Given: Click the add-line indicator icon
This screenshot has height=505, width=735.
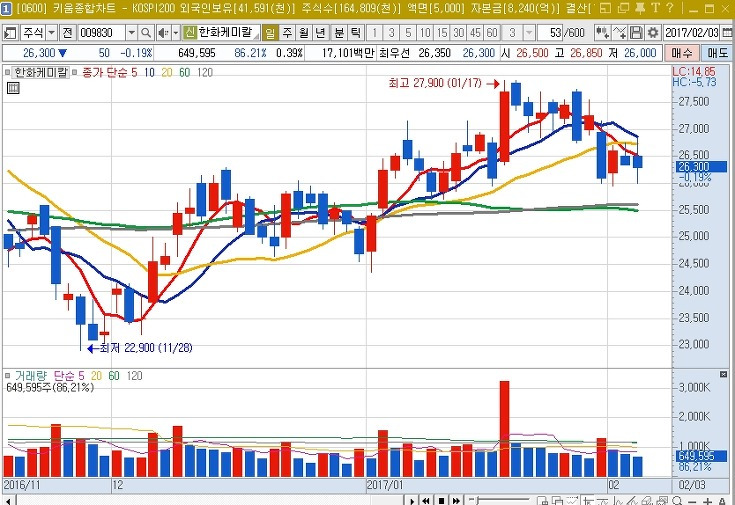Looking at the screenshot, I should click(620, 33).
